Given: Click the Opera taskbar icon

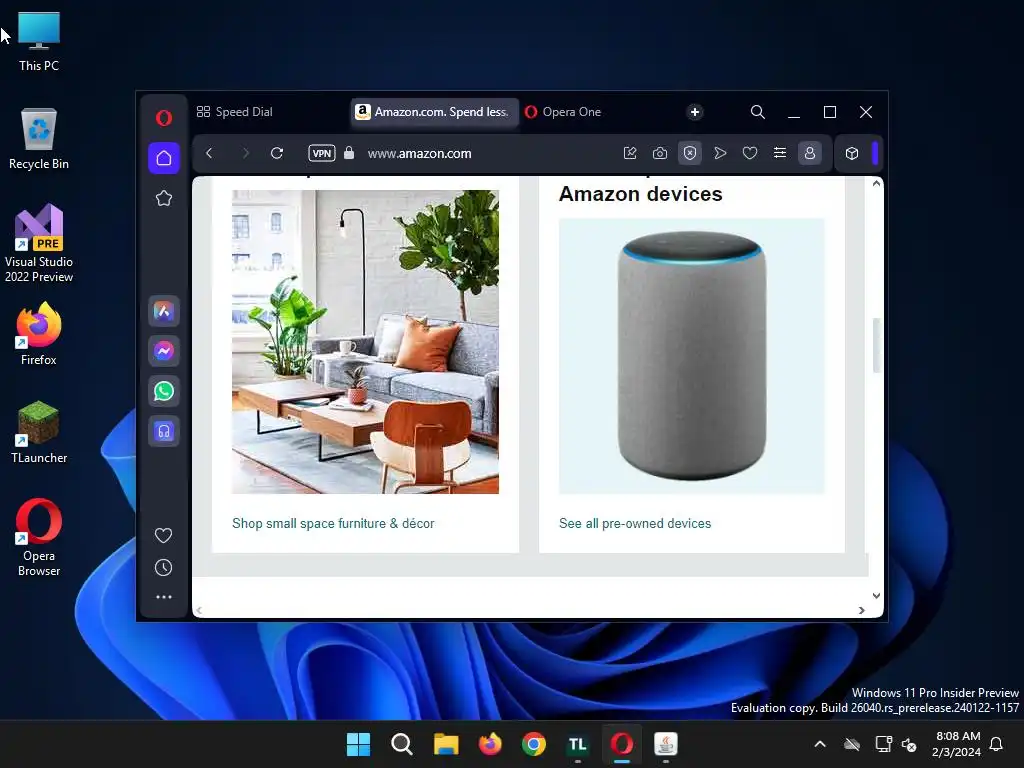Looking at the screenshot, I should tap(622, 744).
